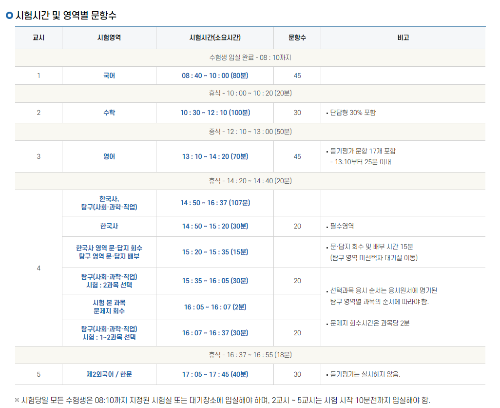
Task: Click the '수험생 입실 완료 - 08:10까지' row
Action: click(x=250, y=58)
